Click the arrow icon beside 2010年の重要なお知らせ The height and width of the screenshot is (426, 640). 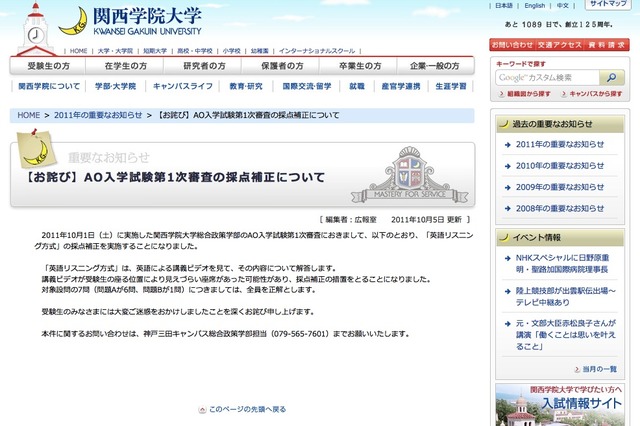(x=508, y=166)
